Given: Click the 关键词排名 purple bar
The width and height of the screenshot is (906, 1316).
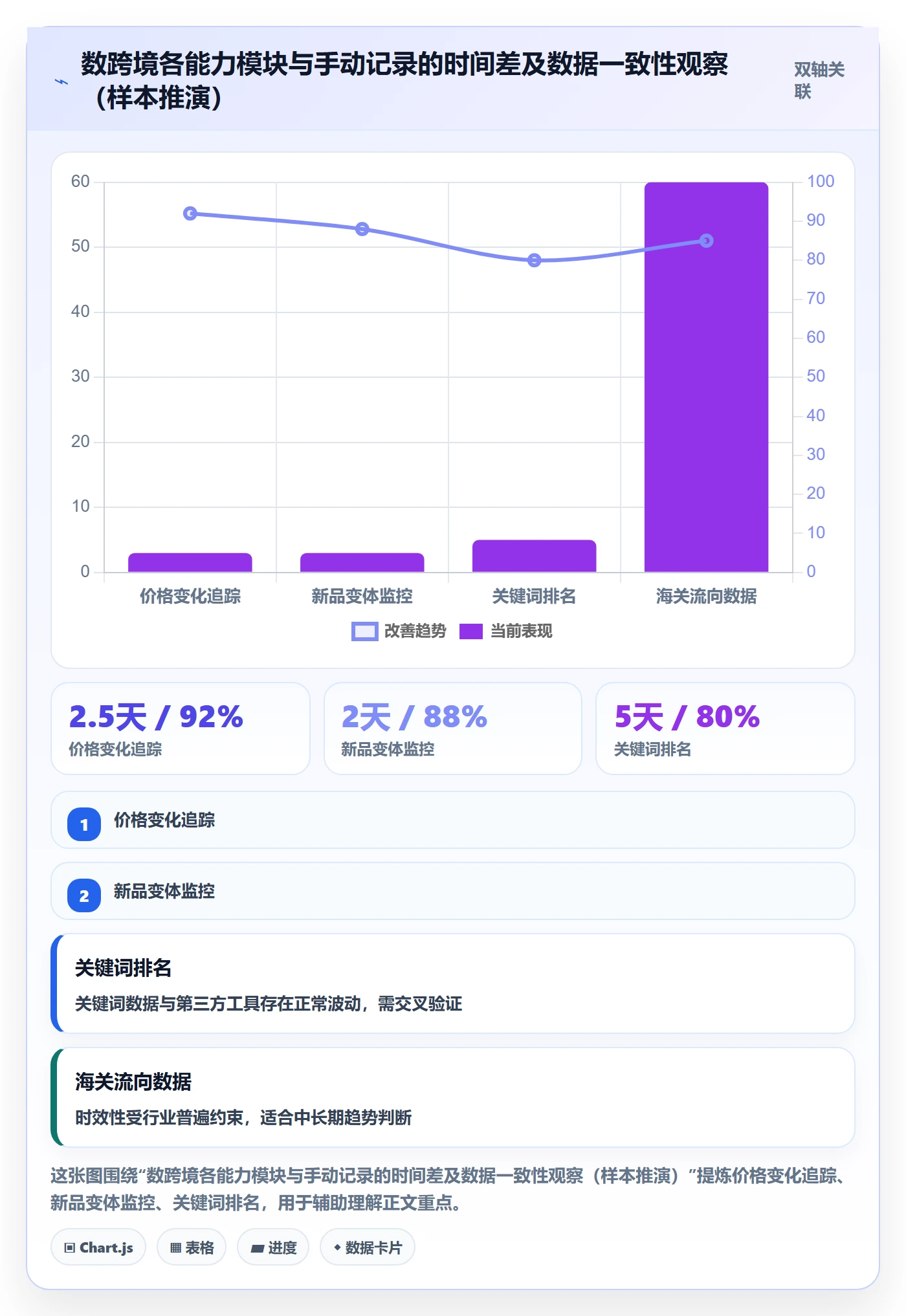Looking at the screenshot, I should pyautogui.click(x=534, y=556).
